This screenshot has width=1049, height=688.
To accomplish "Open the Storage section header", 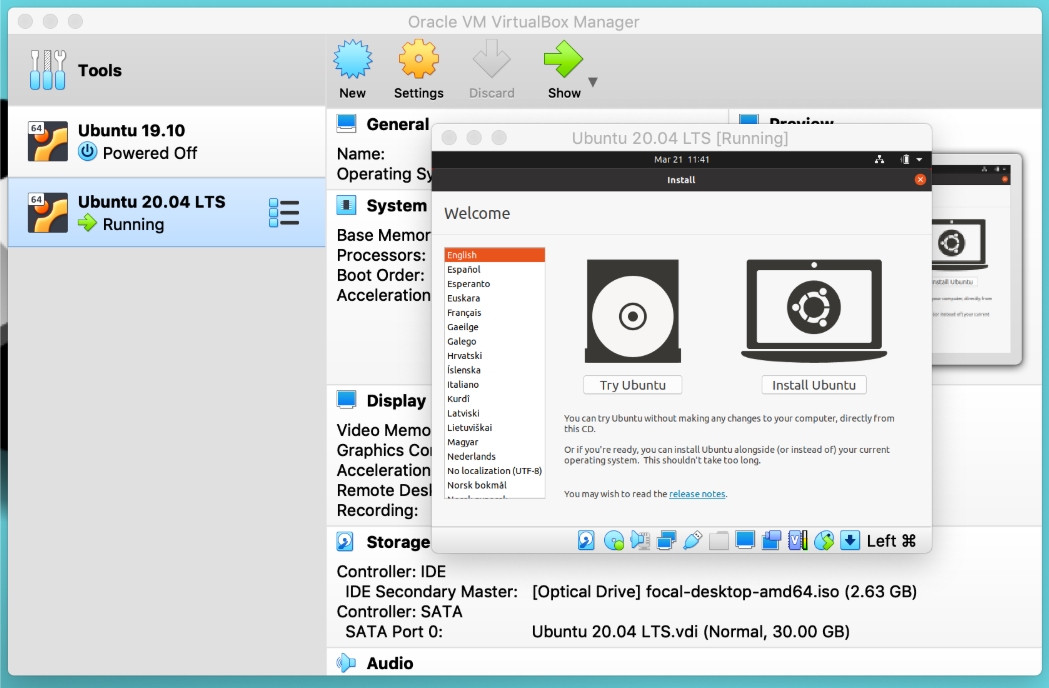I will 398,542.
